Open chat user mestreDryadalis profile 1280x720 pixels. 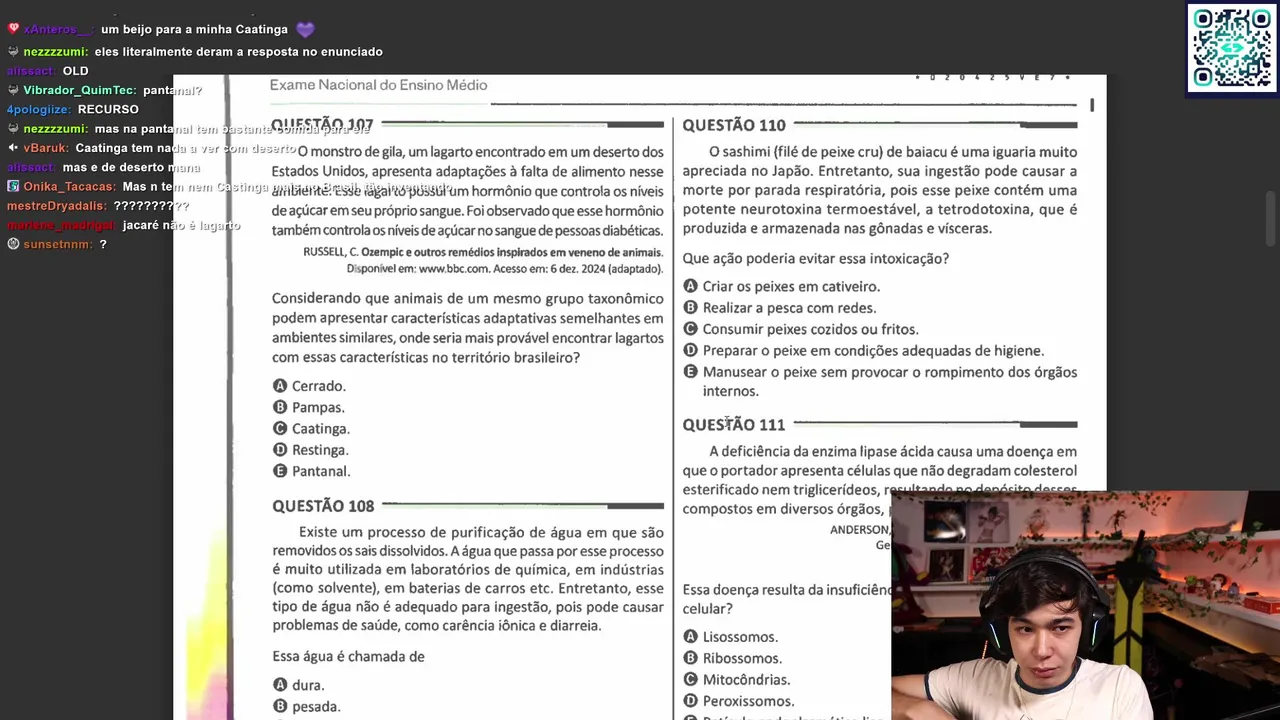pyautogui.click(x=57, y=206)
